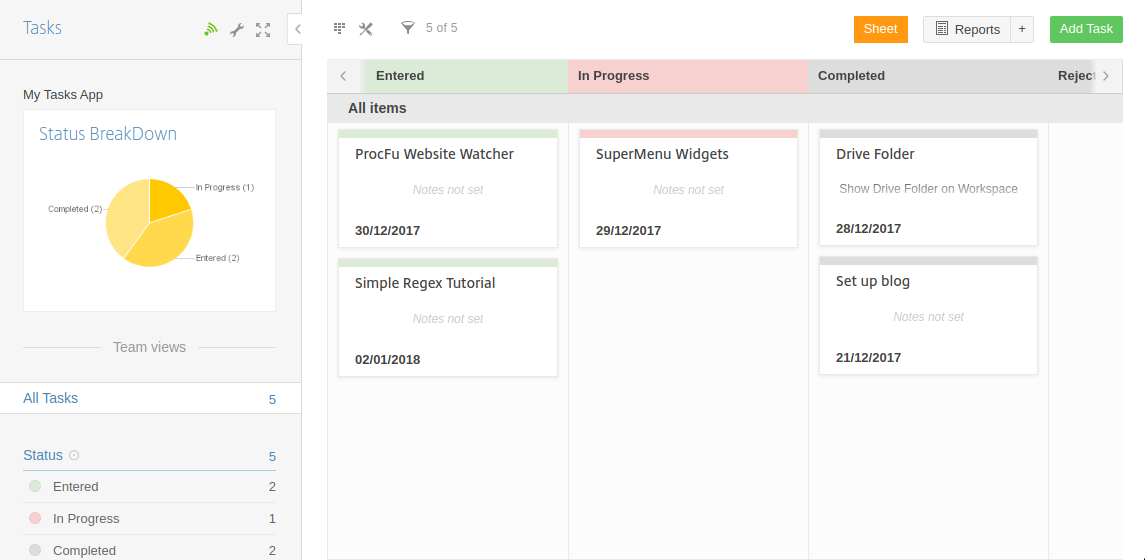The width and height of the screenshot is (1145, 560).
Task: Click the crossed tools icon in toolbar
Action: coord(366,29)
